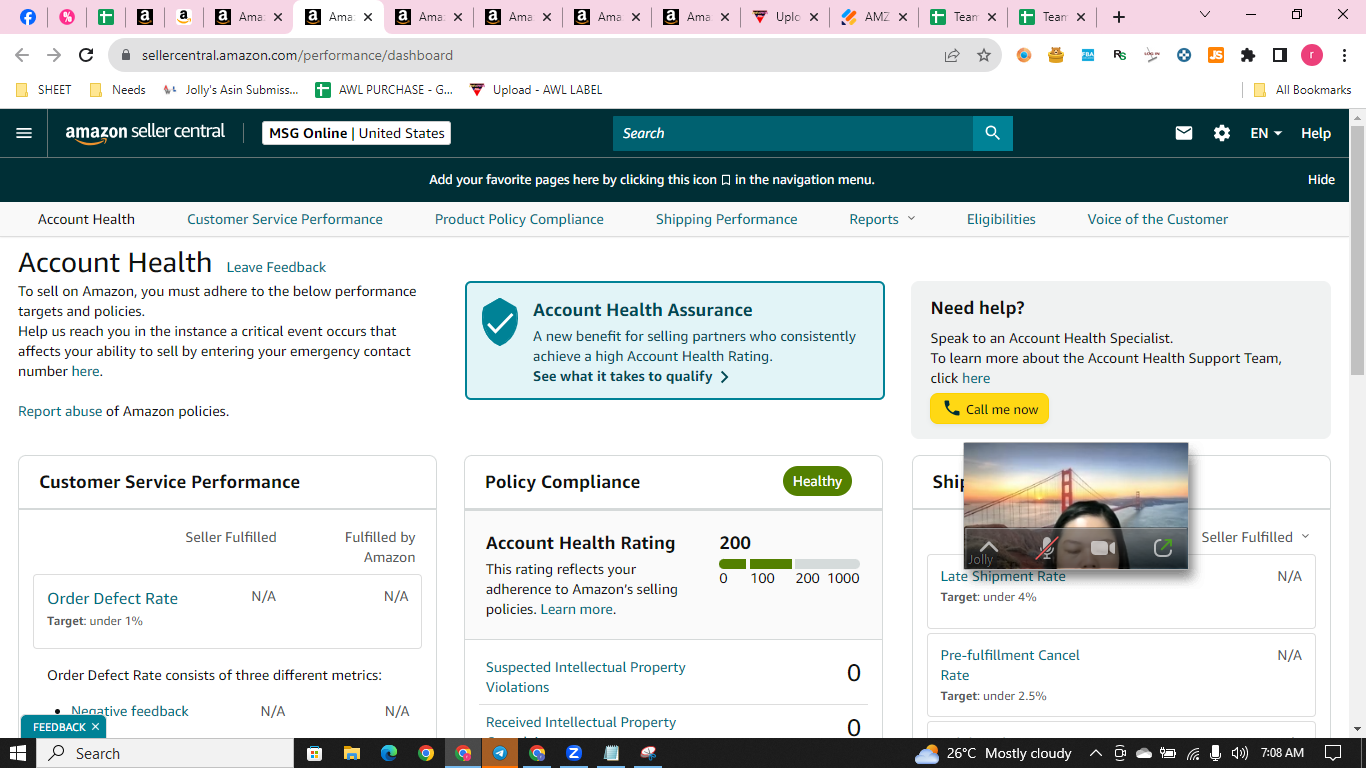Select the Account Health tab

(86, 219)
